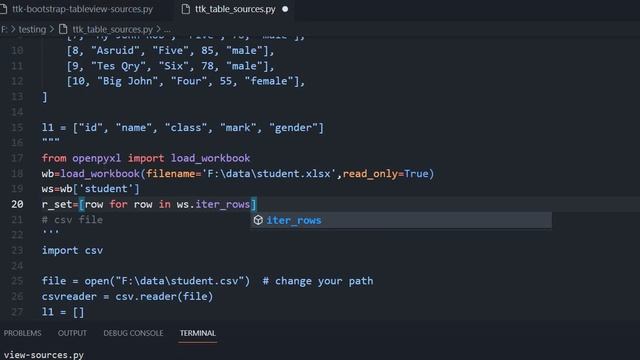Click the view-sources.py terminal text
The image size is (640, 360).
pyautogui.click(x=44, y=355)
